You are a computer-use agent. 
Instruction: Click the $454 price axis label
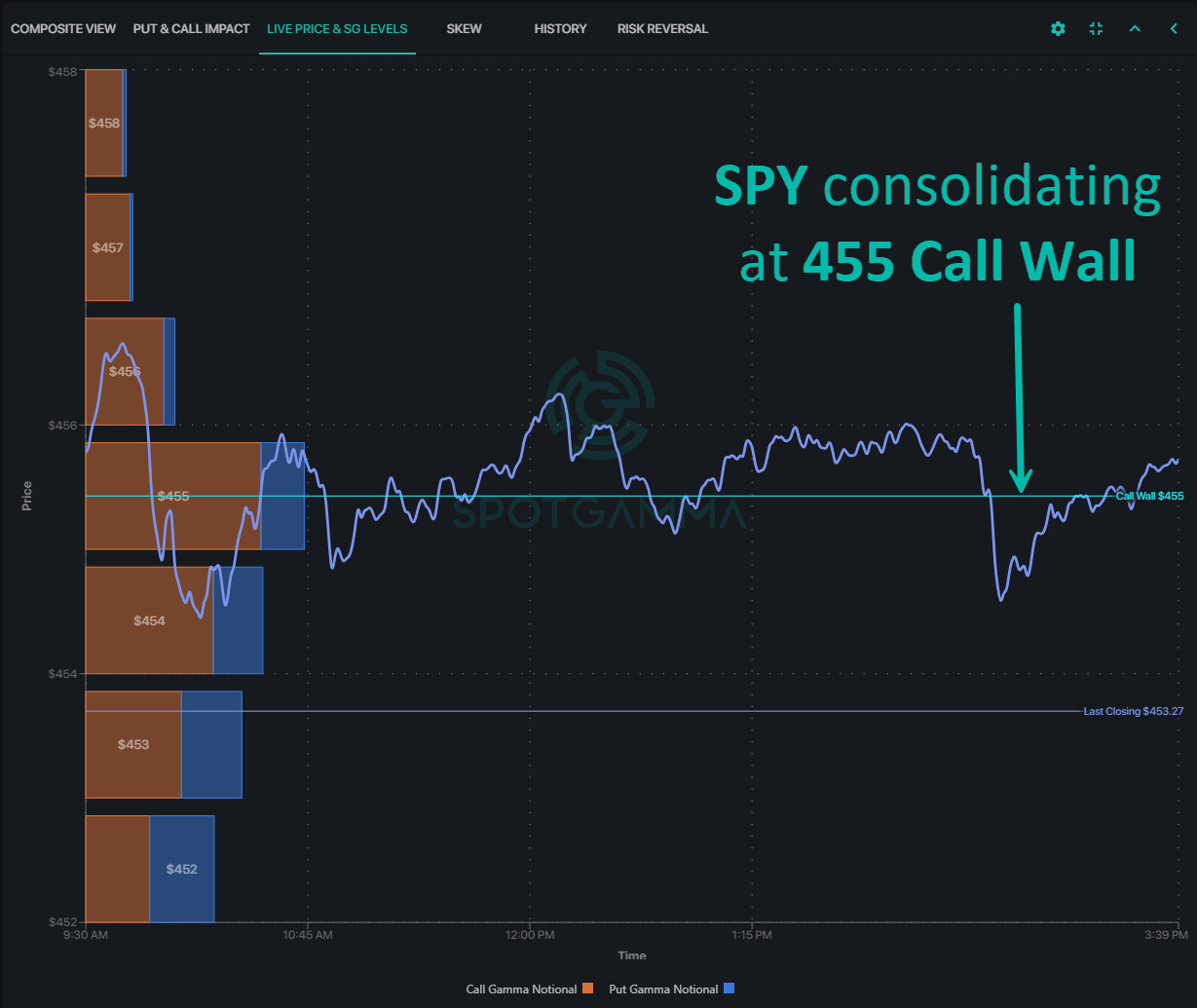click(63, 674)
